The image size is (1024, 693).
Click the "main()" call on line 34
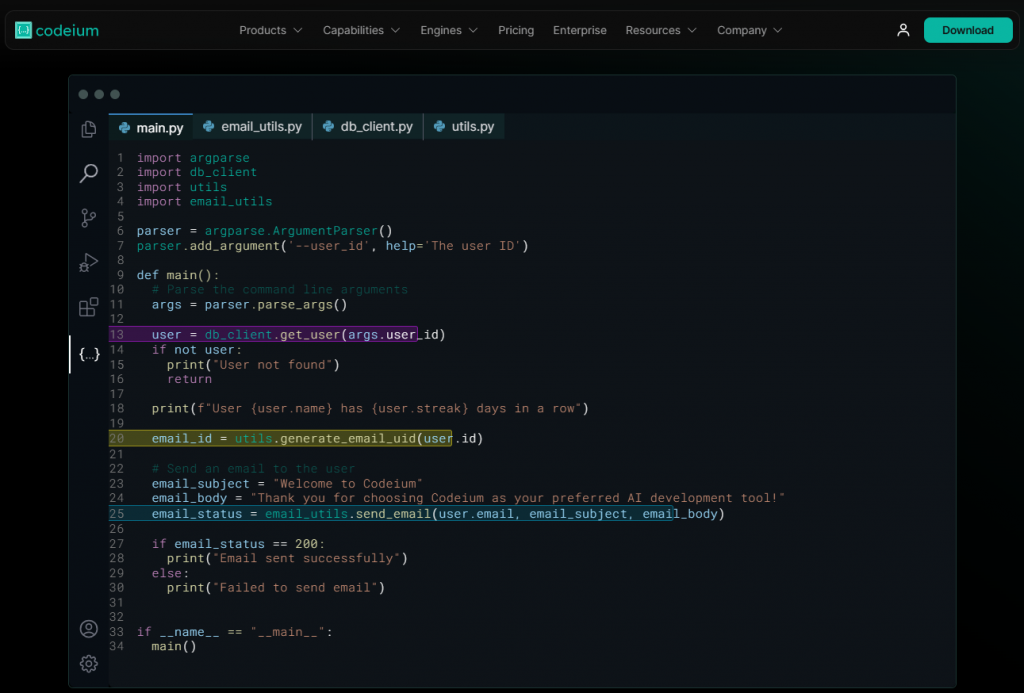pos(174,646)
